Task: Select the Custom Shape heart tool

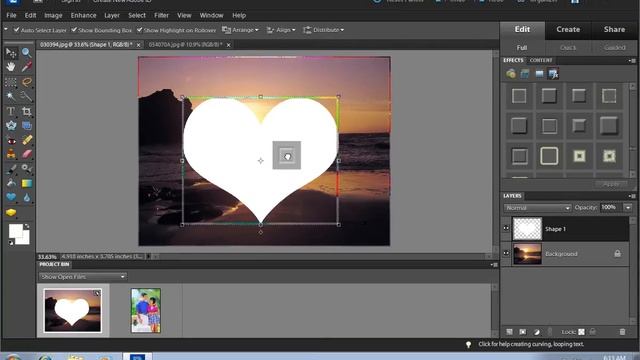Action: click(11, 198)
